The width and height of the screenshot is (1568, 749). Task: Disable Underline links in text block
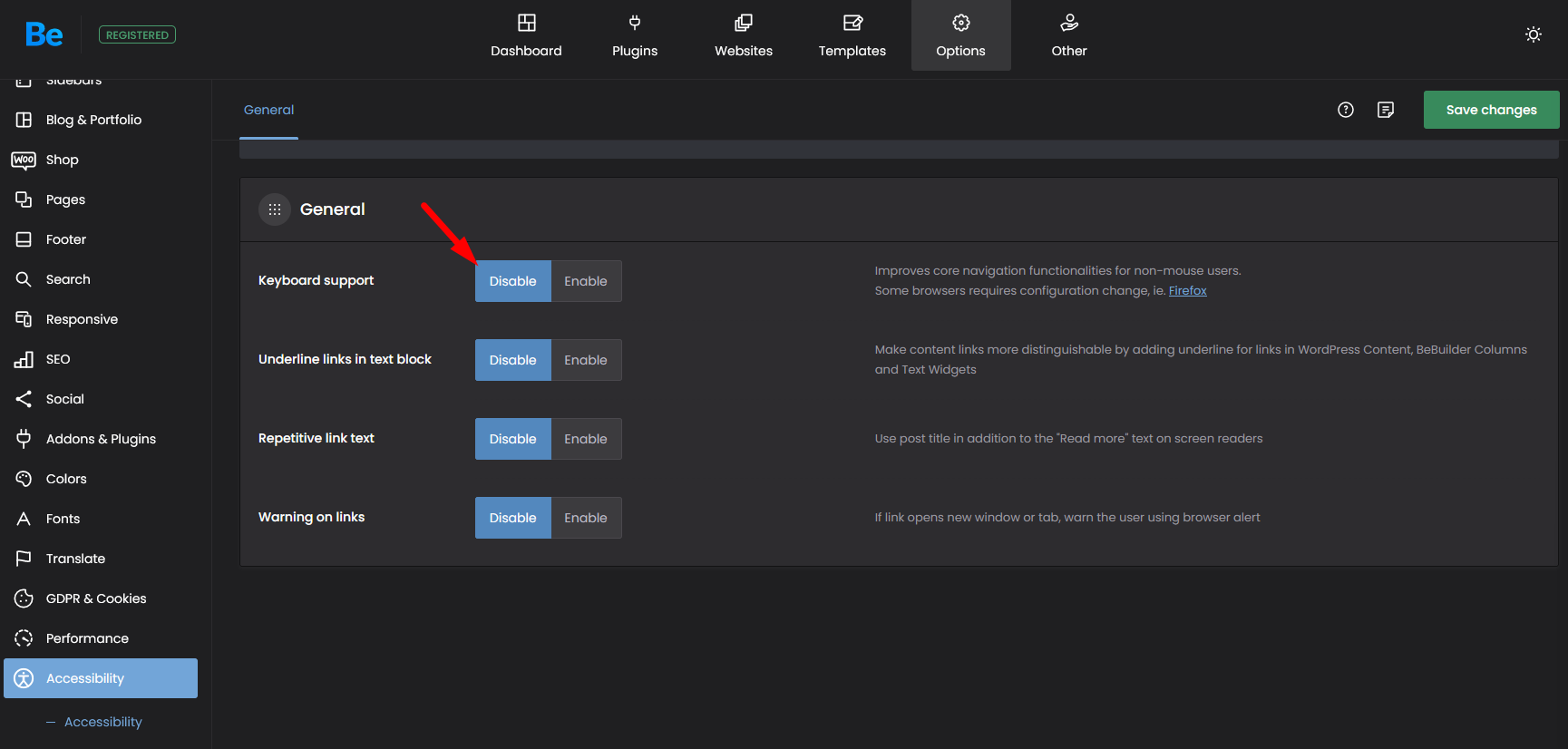tap(513, 360)
